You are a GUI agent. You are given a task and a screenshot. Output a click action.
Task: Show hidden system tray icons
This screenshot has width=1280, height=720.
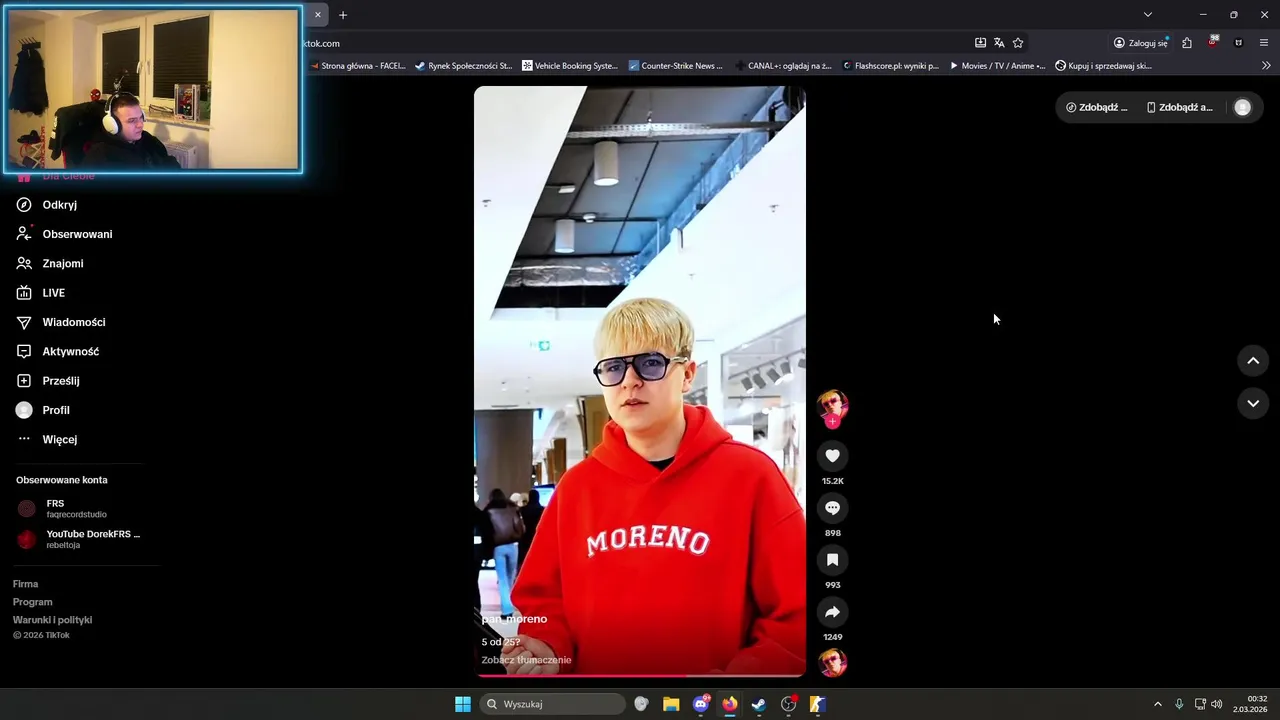pos(1158,704)
